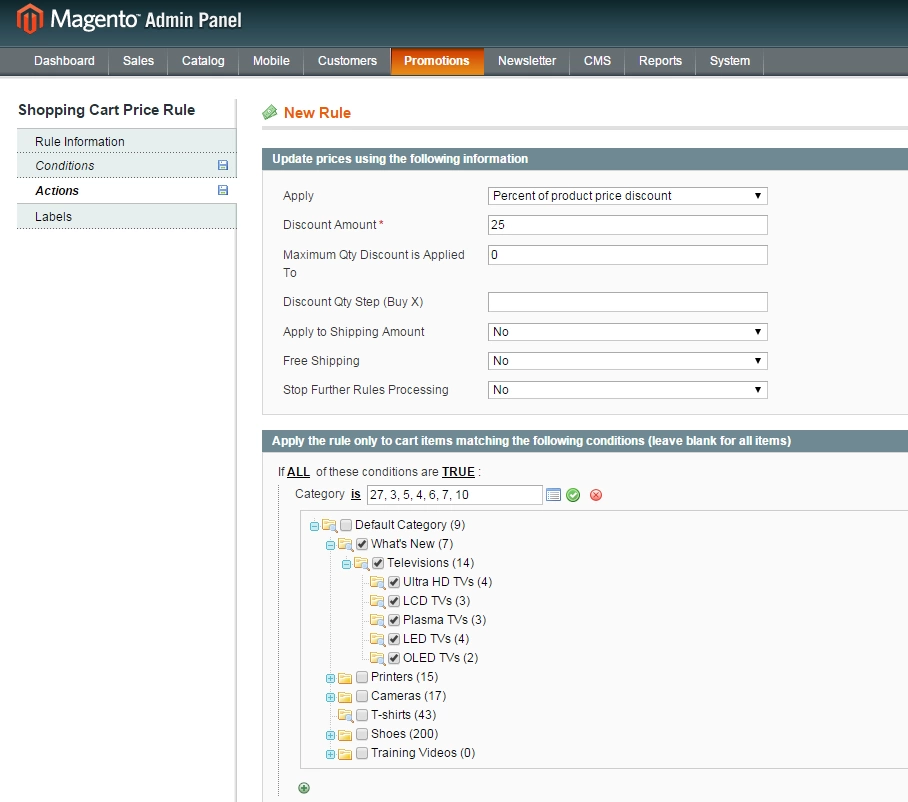The image size is (908, 802).
Task: Expand the Printers tree node
Action: [x=330, y=679]
